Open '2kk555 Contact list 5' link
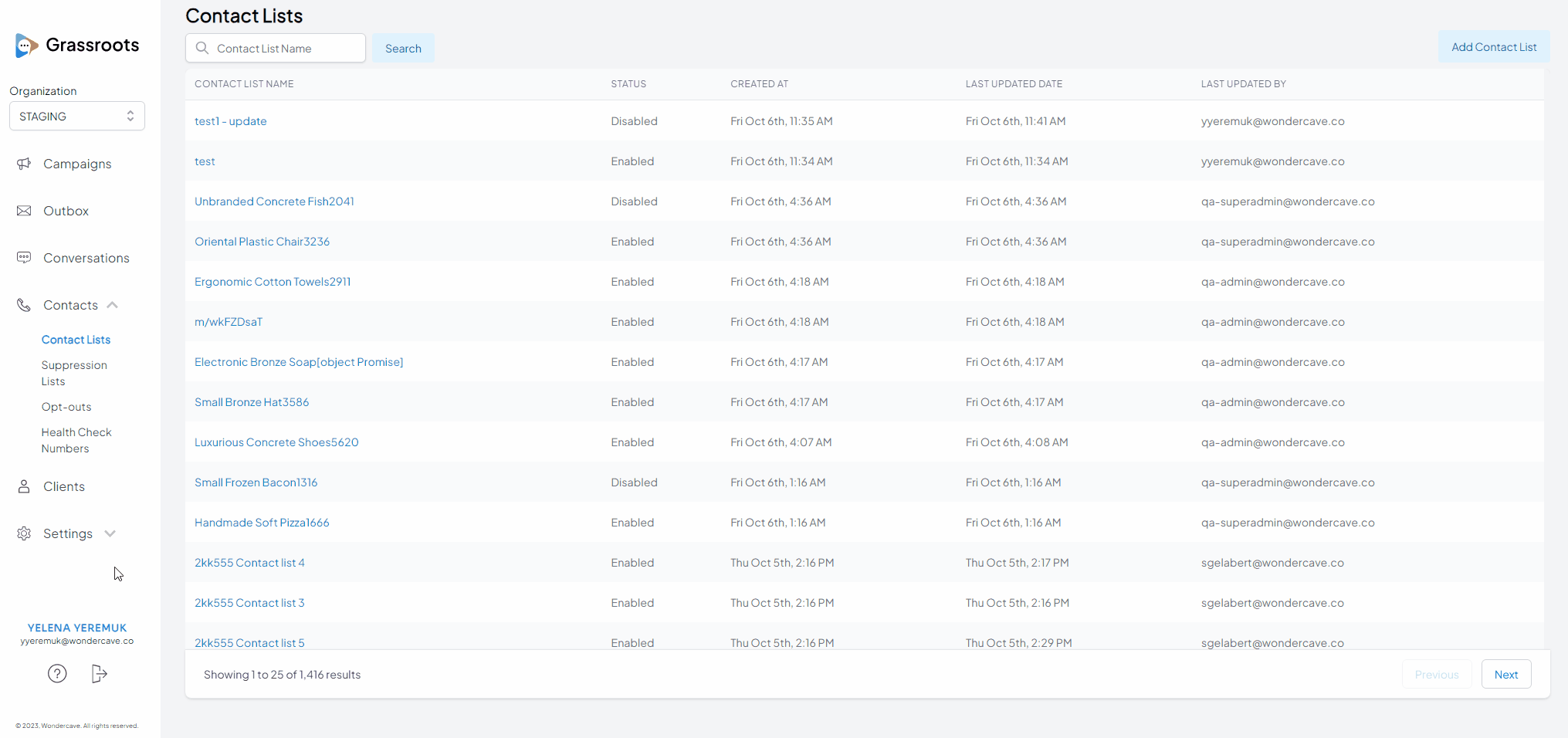The height and width of the screenshot is (738, 1568). pos(249,643)
